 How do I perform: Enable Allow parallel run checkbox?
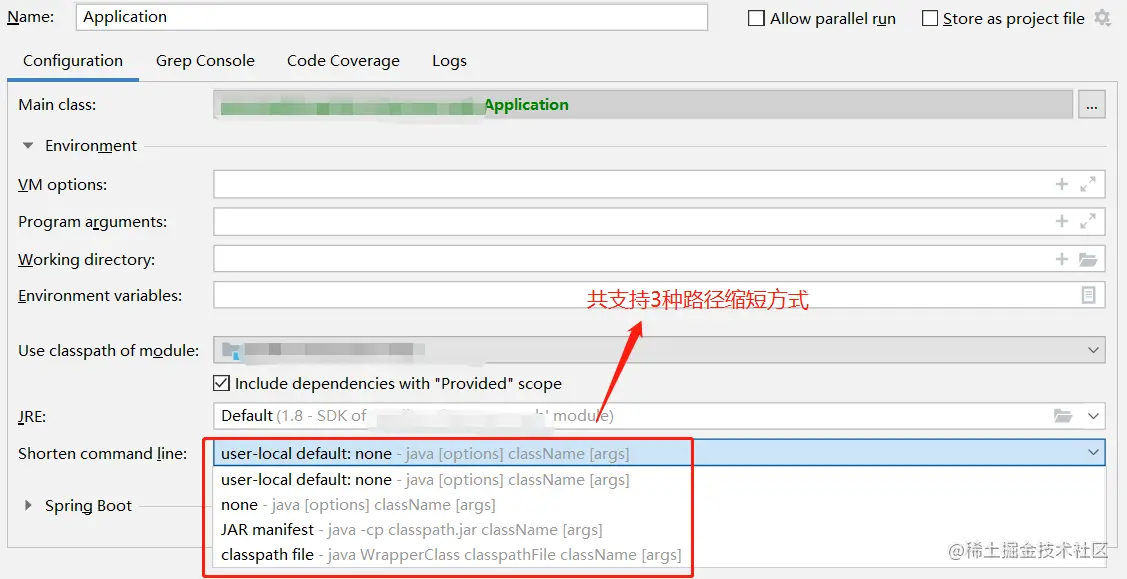pyautogui.click(x=756, y=18)
